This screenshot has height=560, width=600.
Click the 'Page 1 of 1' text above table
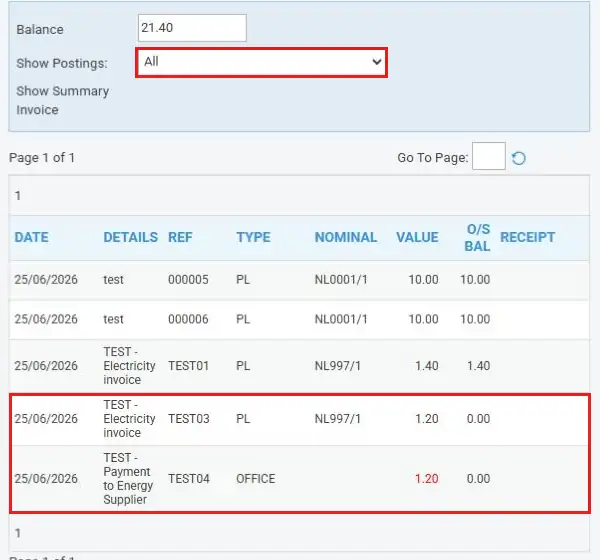click(42, 158)
